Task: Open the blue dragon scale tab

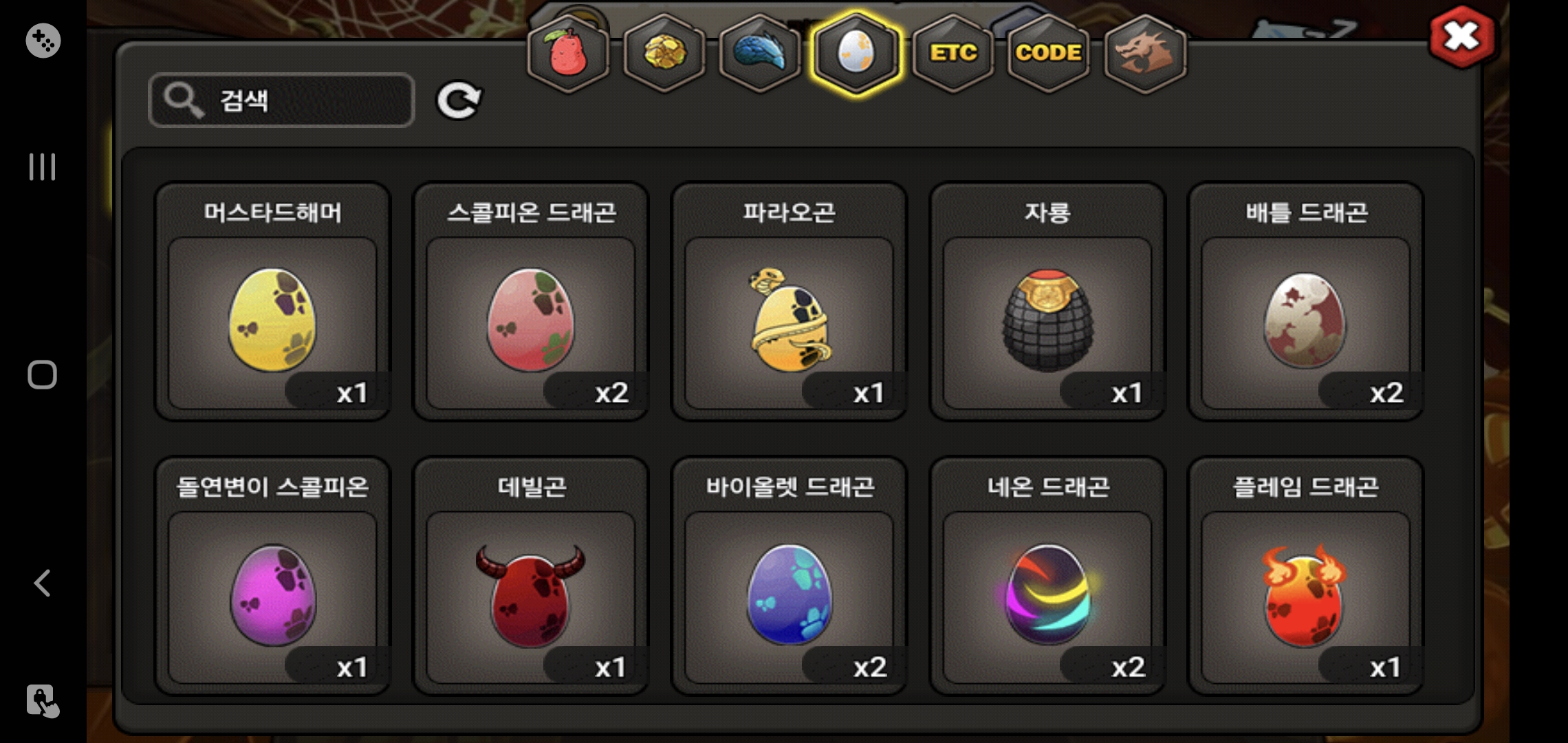Action: pos(760,53)
